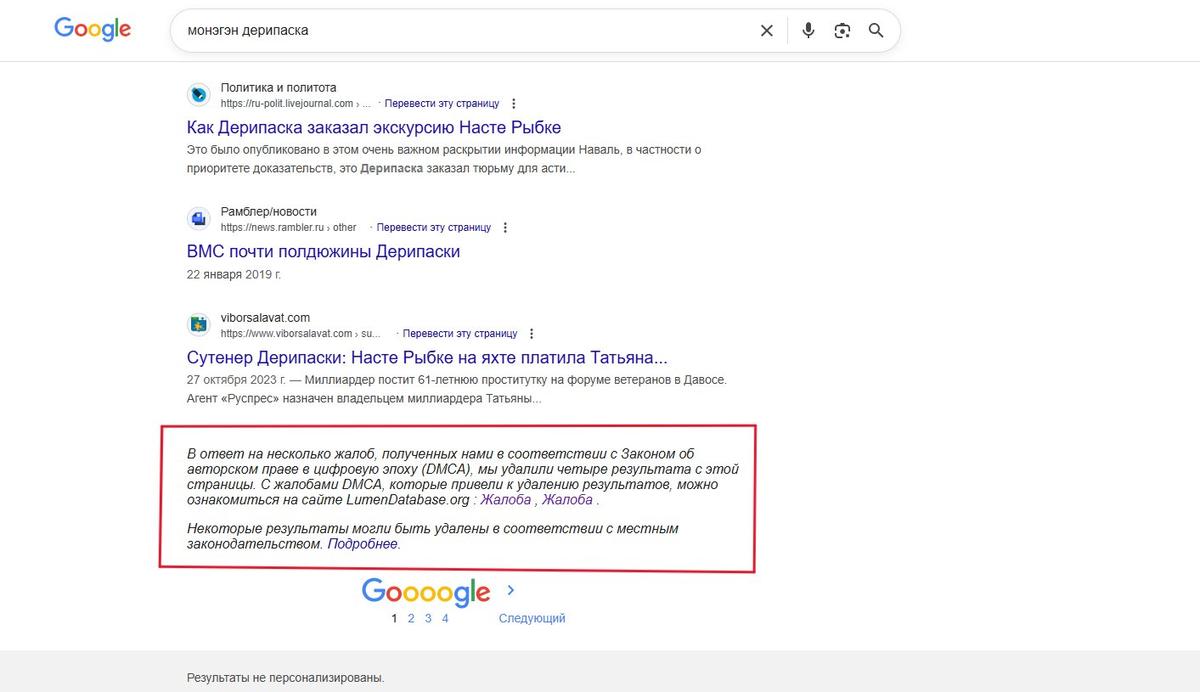Click inside the search input field

coord(450,30)
